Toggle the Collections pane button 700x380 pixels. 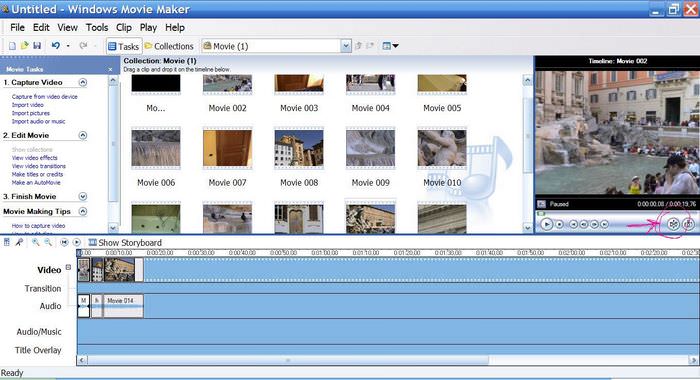169,46
